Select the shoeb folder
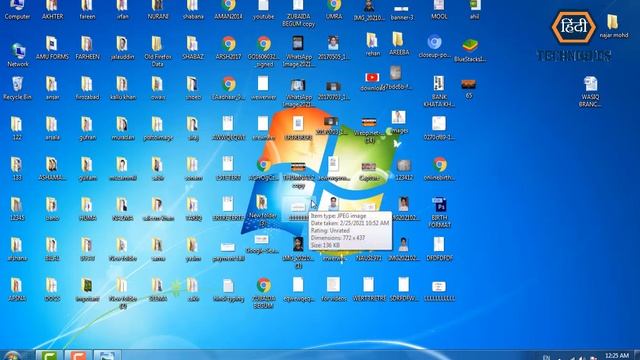Viewport: 640px width, 360px height. [193, 88]
